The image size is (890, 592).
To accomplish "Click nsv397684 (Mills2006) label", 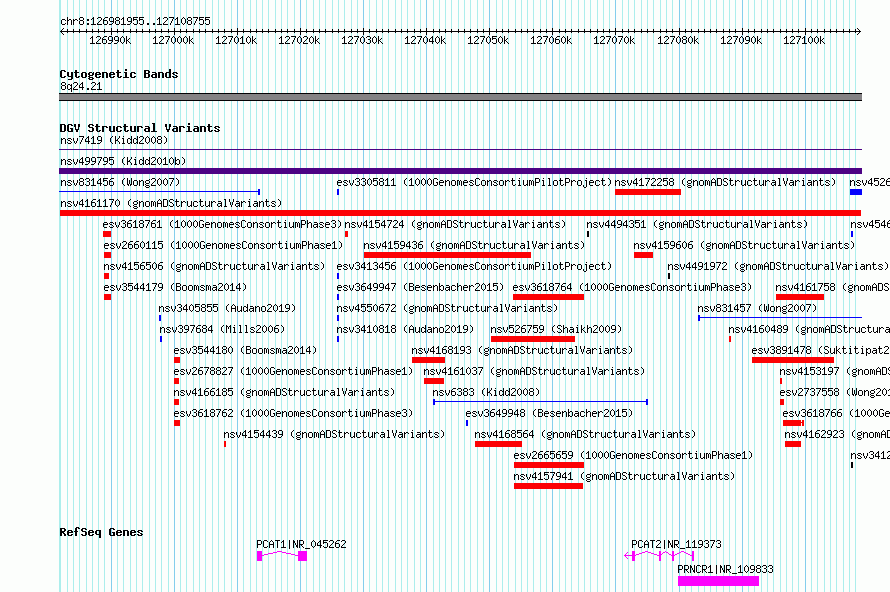I will pos(222,329).
